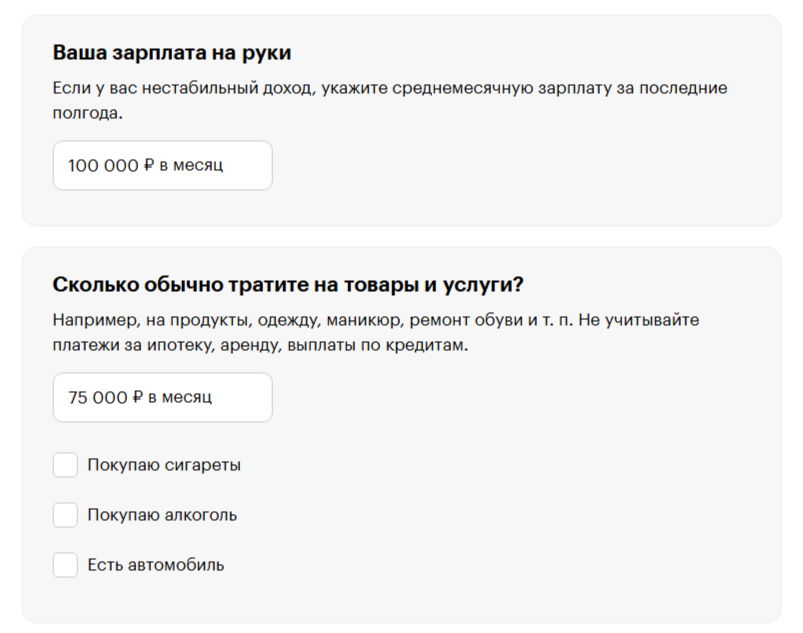803x633 pixels.
Task: Click the 'Покупаю алкоголь' label text
Action: click(162, 515)
